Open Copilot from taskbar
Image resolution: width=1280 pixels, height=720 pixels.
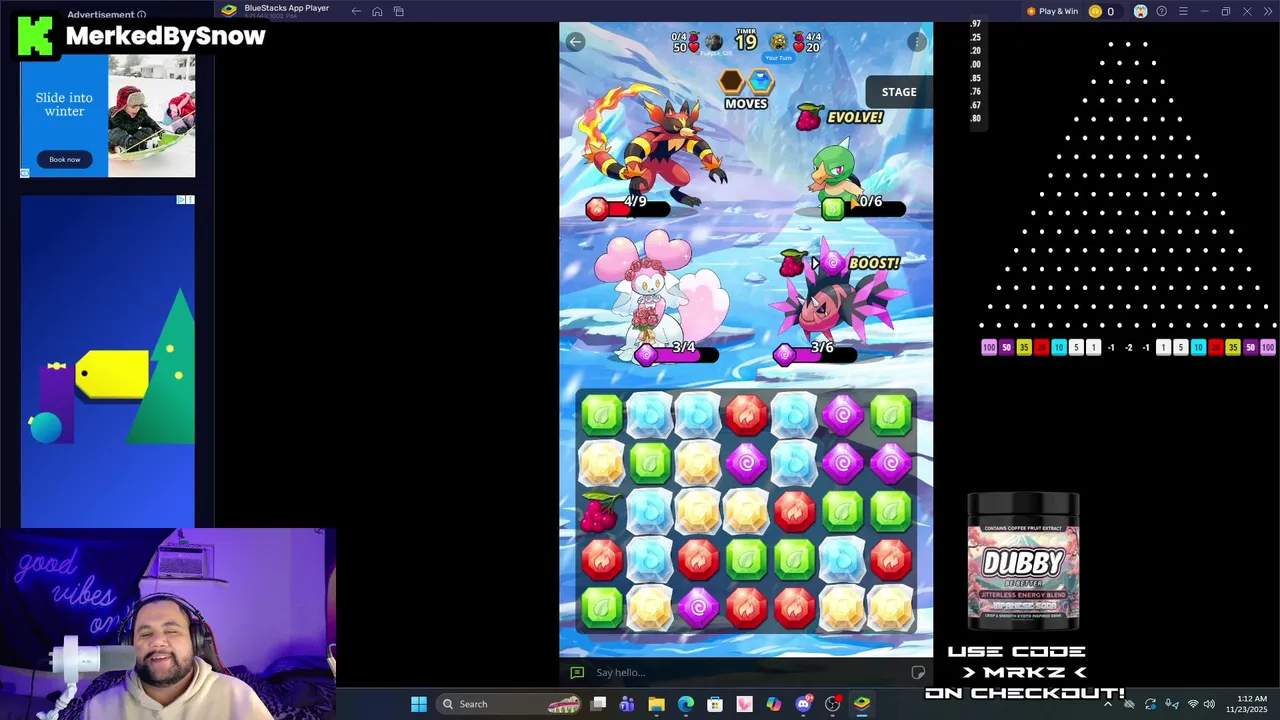click(774, 704)
